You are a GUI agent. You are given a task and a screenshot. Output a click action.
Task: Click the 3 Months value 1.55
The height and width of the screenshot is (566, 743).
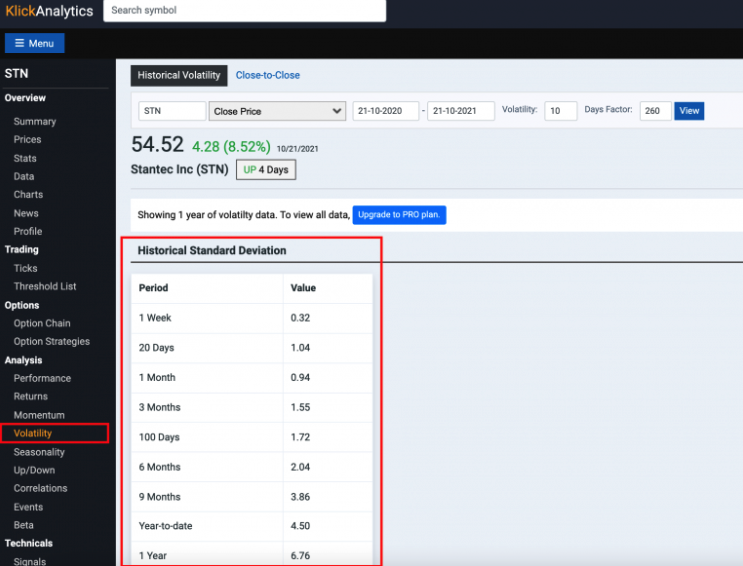300,407
